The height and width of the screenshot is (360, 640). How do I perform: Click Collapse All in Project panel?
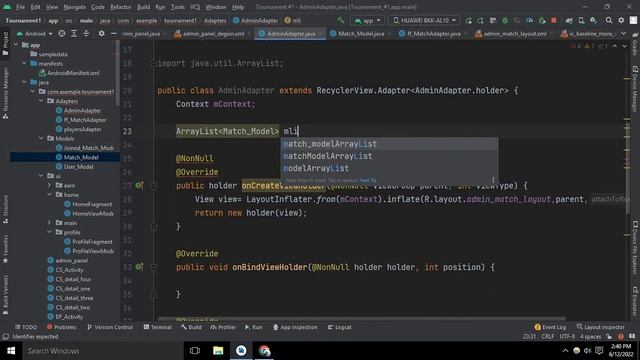(86, 33)
